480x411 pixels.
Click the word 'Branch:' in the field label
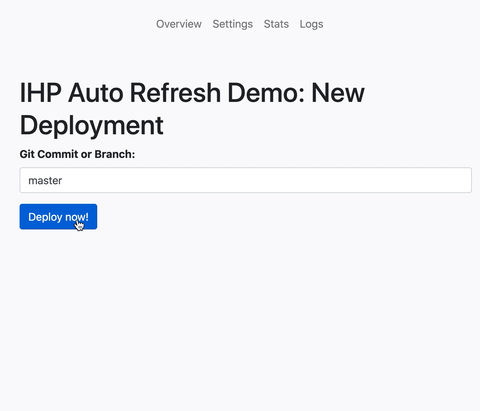[x=115, y=154]
